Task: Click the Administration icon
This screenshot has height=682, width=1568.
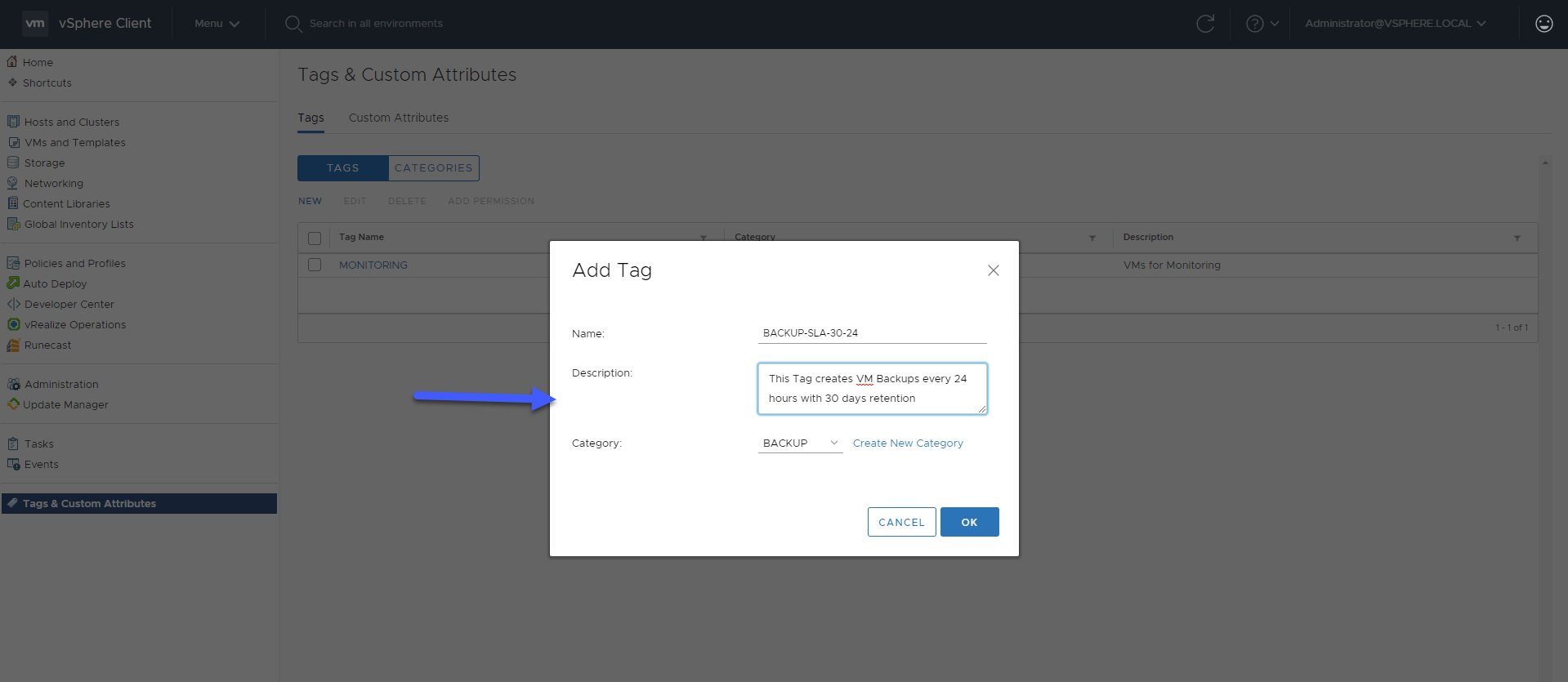Action: click(13, 384)
